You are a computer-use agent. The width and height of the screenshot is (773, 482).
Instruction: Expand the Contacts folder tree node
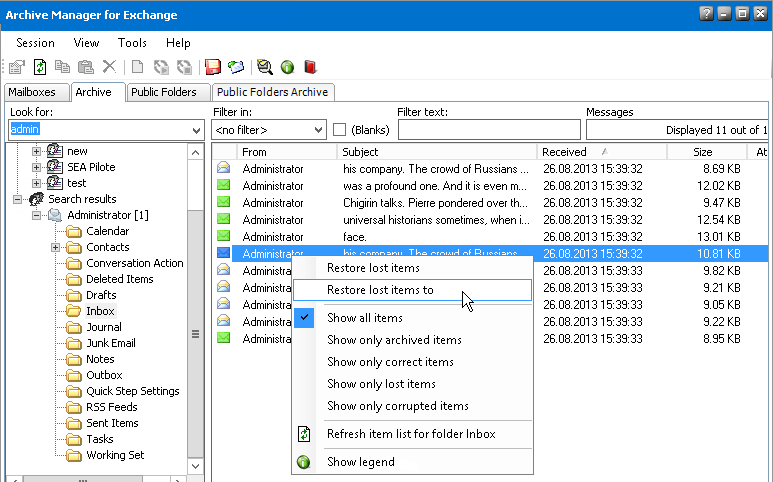pyautogui.click(x=55, y=247)
